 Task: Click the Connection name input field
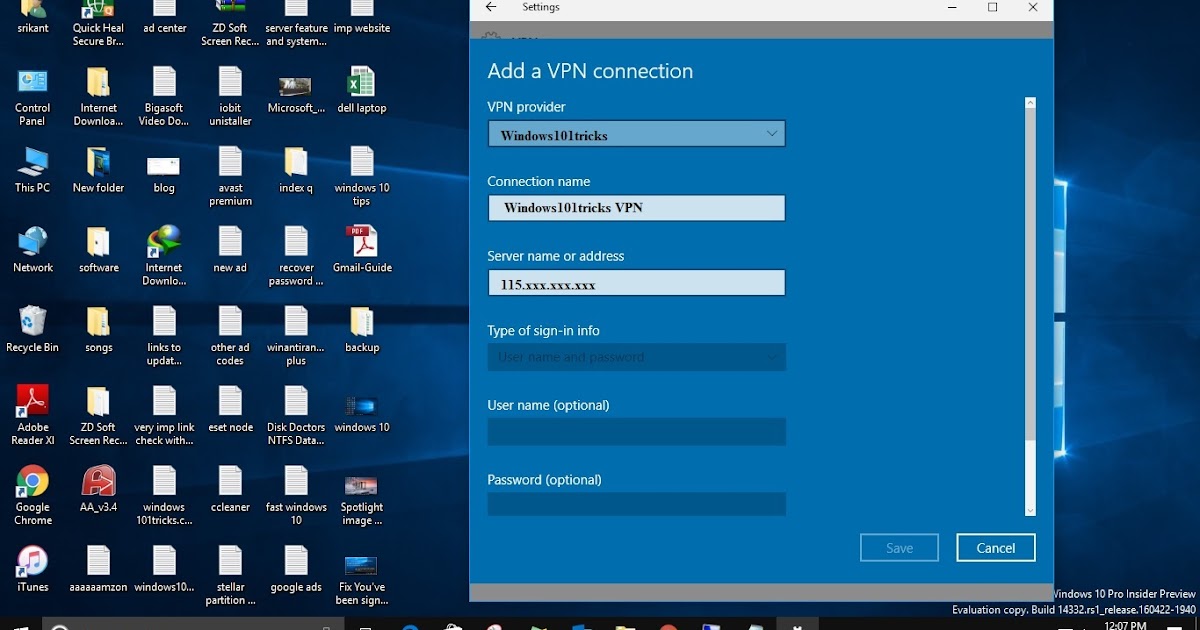click(x=636, y=208)
